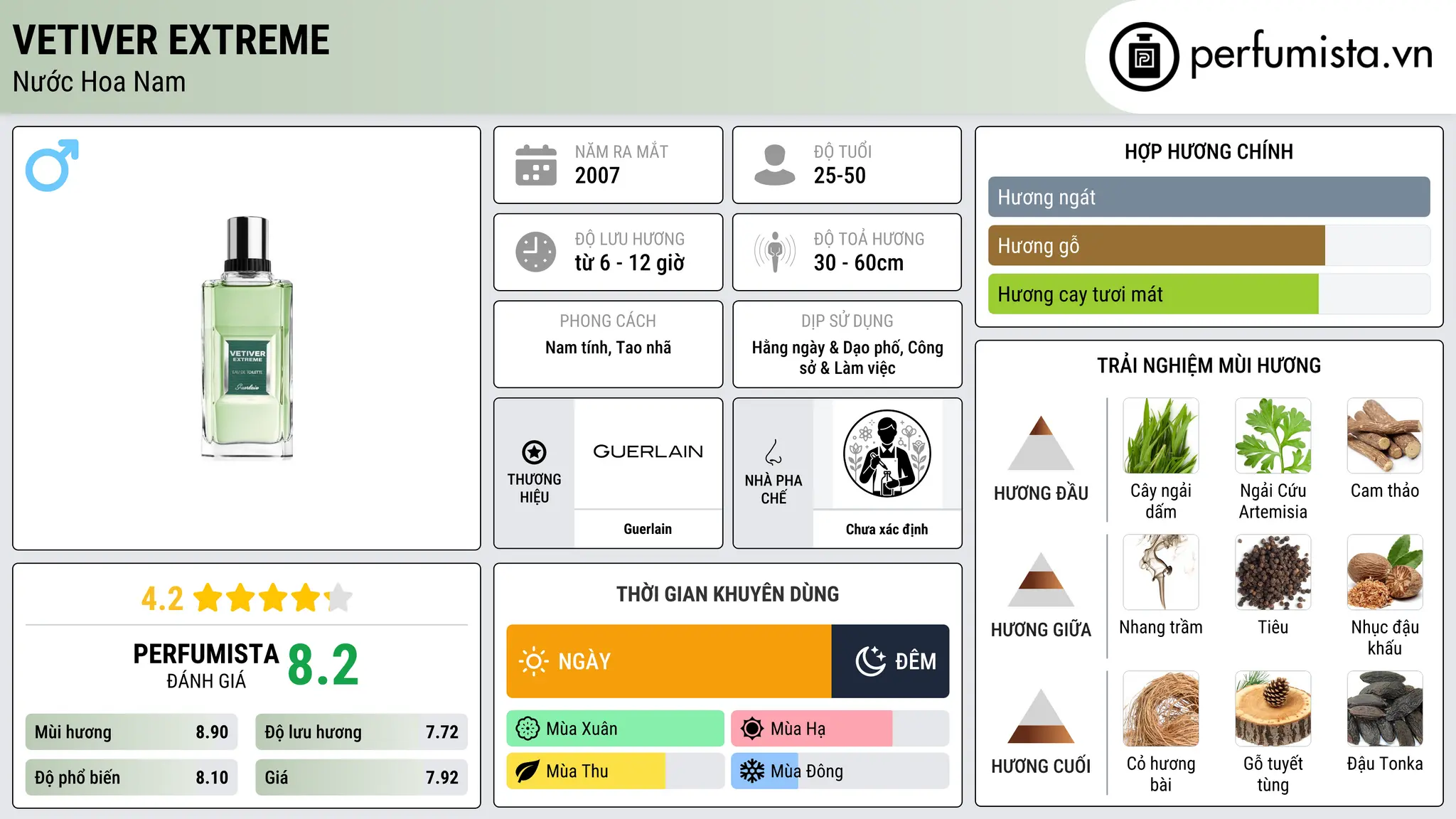Click the perfumista.vn site name

coord(1312,54)
